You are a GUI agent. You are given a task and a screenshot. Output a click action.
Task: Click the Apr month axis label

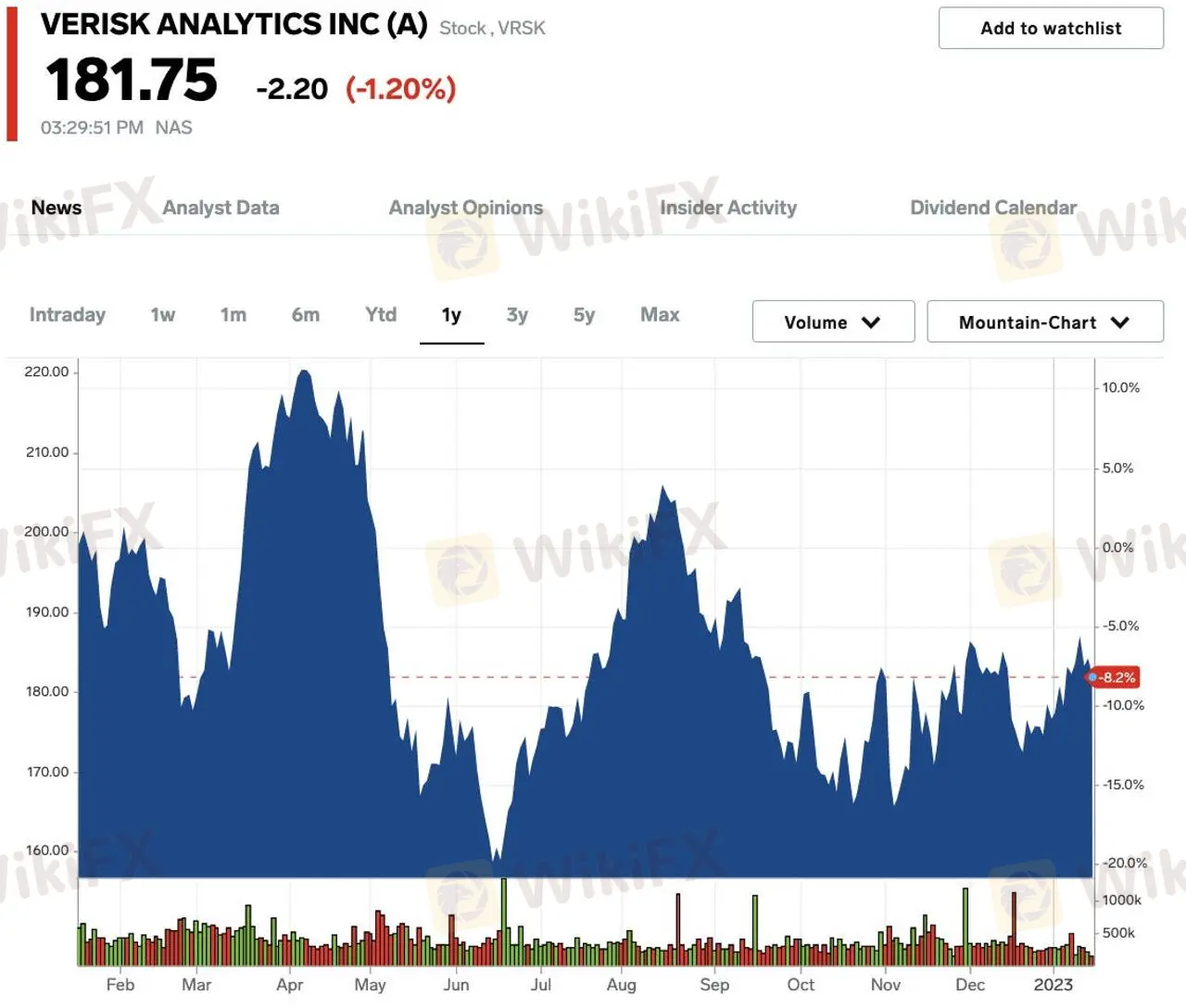290,985
